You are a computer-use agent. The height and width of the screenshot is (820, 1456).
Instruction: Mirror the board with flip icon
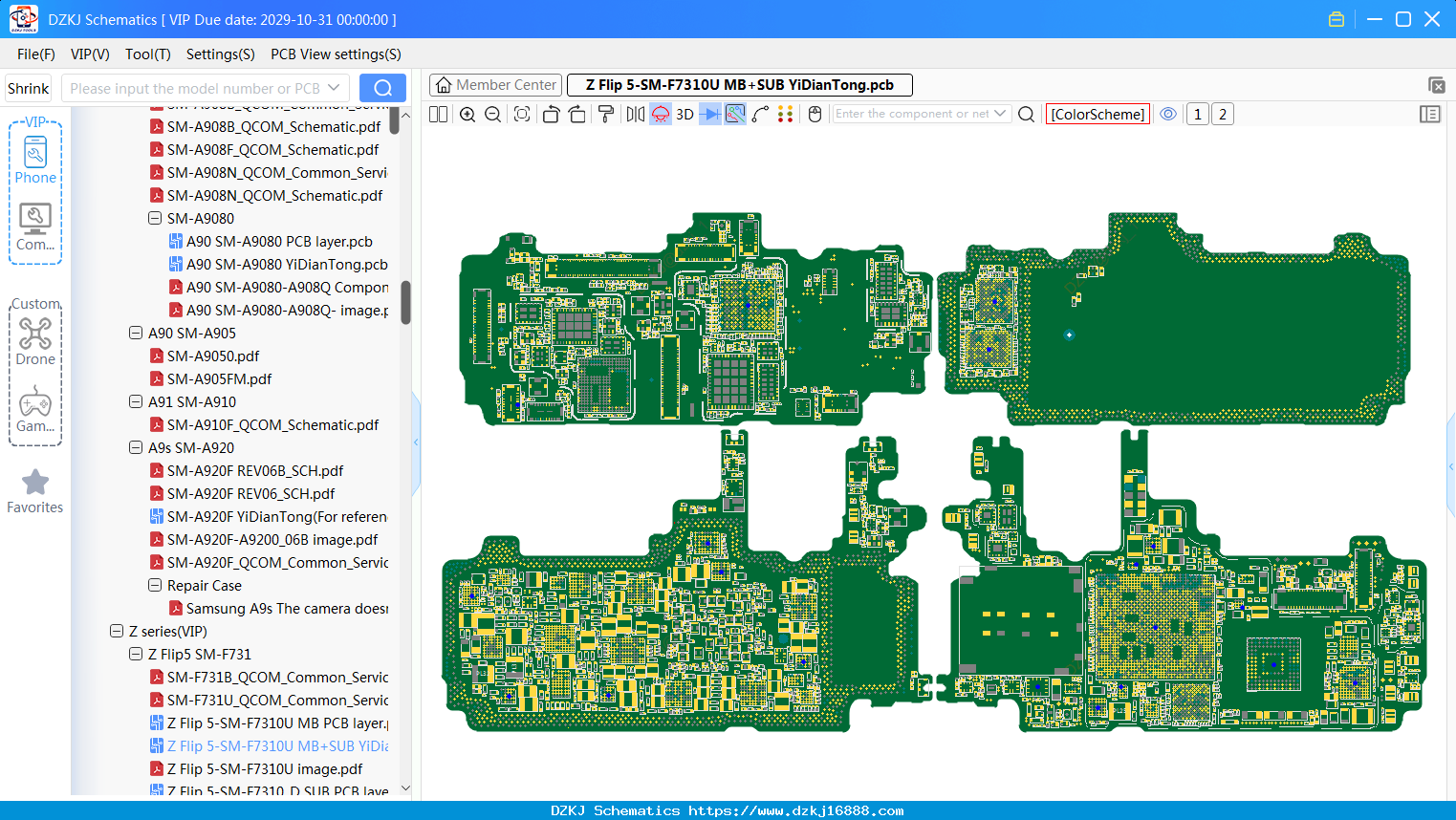[636, 114]
